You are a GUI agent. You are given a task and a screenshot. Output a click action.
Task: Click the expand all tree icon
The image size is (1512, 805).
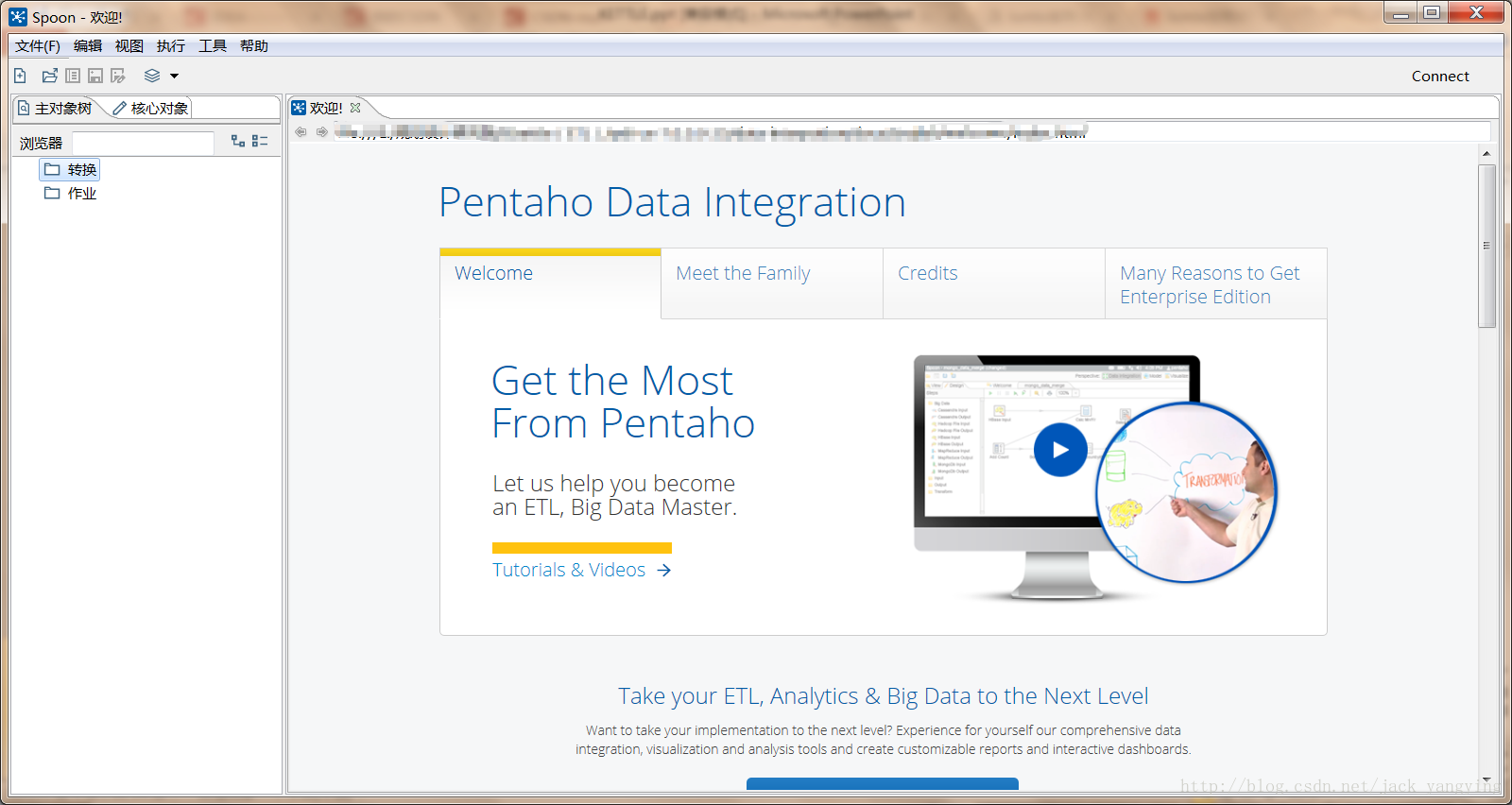238,141
